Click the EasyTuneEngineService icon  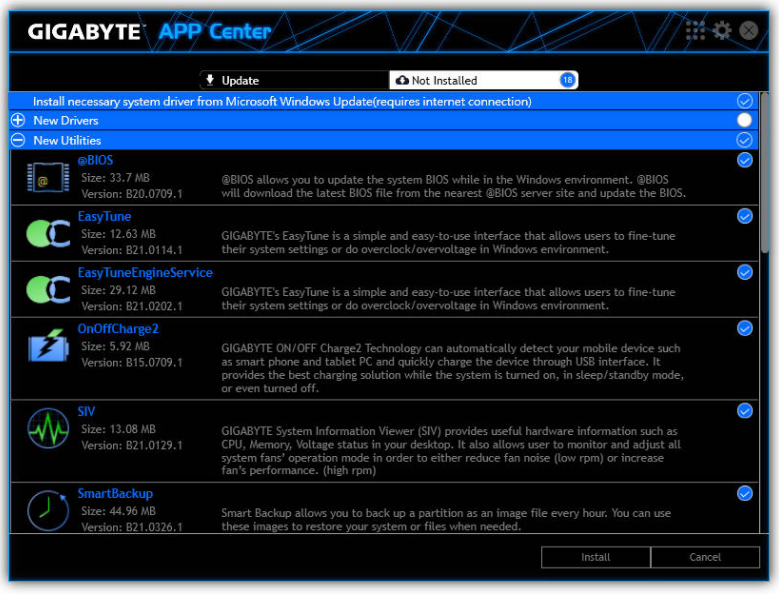47,289
